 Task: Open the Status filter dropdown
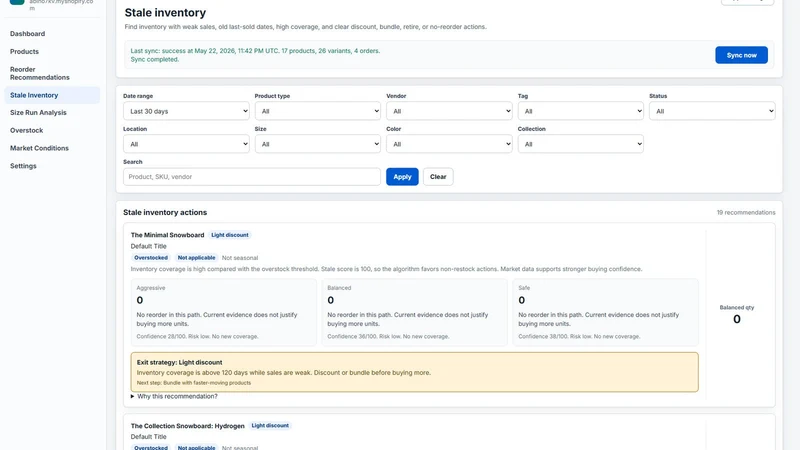[x=712, y=111]
